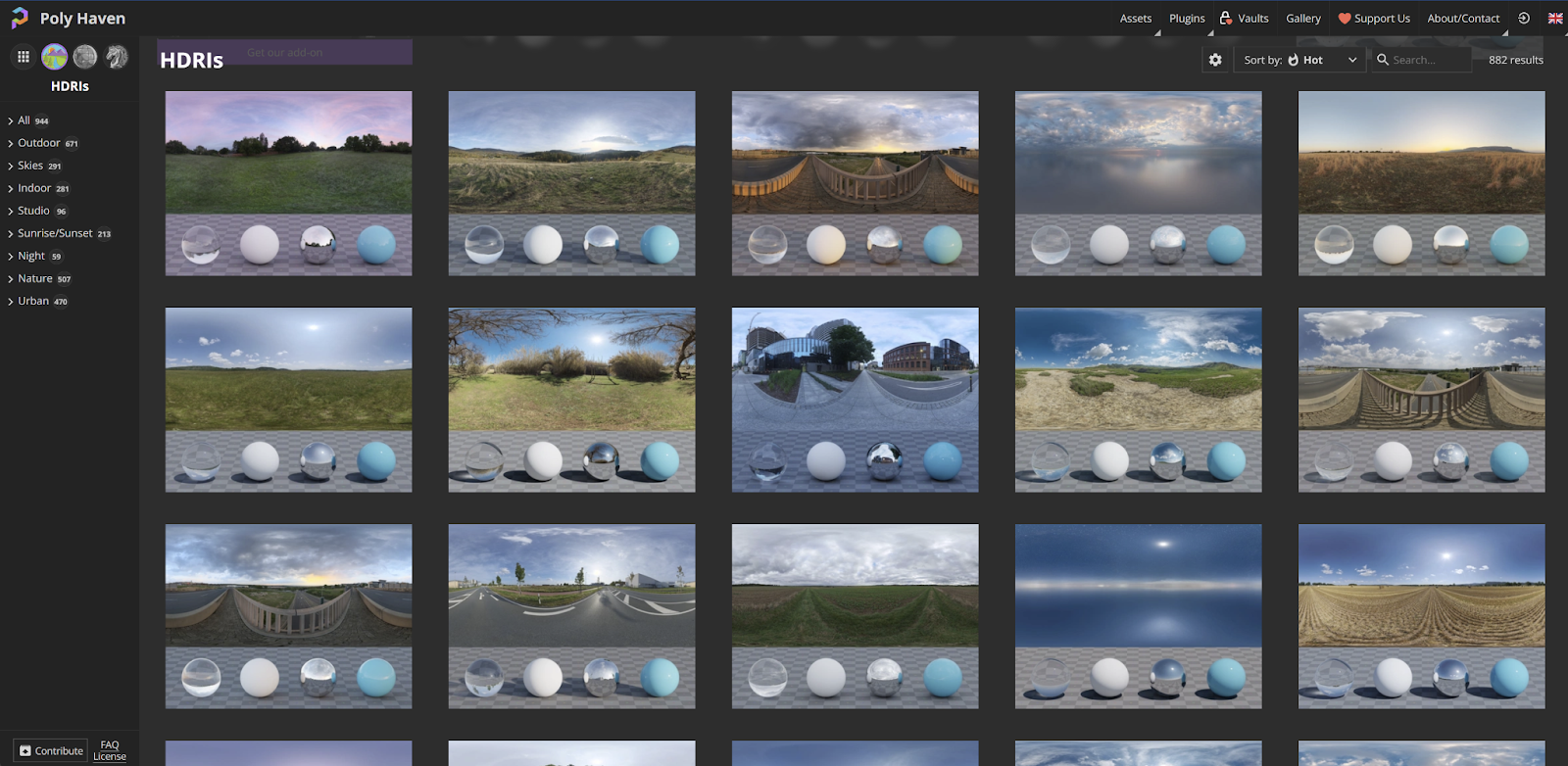1568x766 pixels.
Task: Click the Poly Haven logo icon
Action: tap(19, 18)
